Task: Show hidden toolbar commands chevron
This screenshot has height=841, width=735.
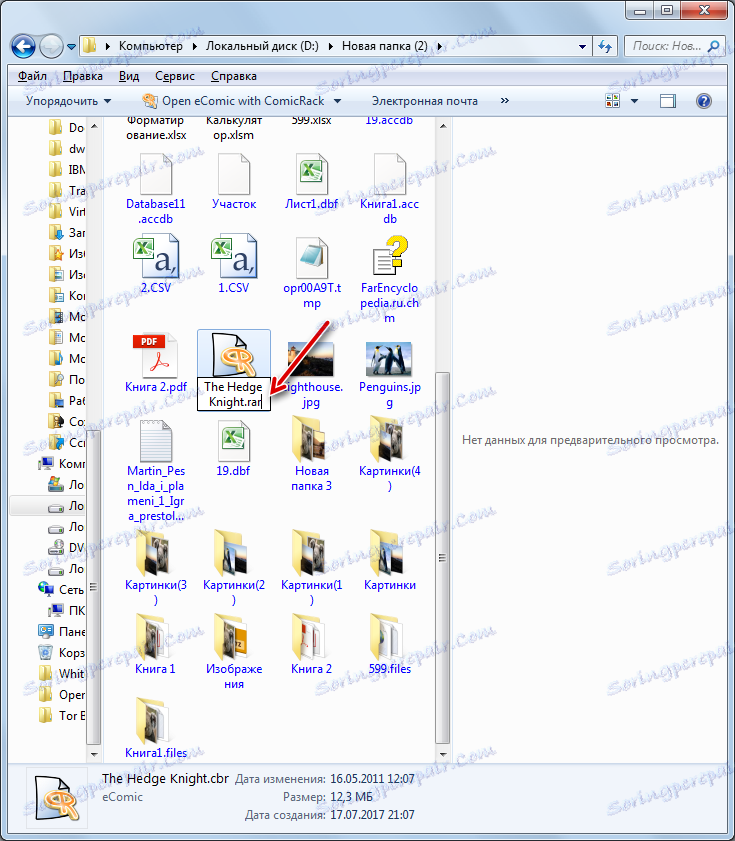Action: coord(504,101)
